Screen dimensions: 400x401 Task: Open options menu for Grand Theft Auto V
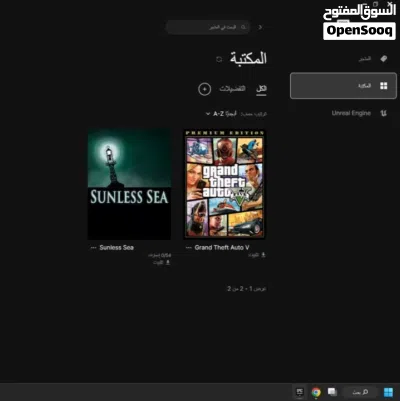189,248
